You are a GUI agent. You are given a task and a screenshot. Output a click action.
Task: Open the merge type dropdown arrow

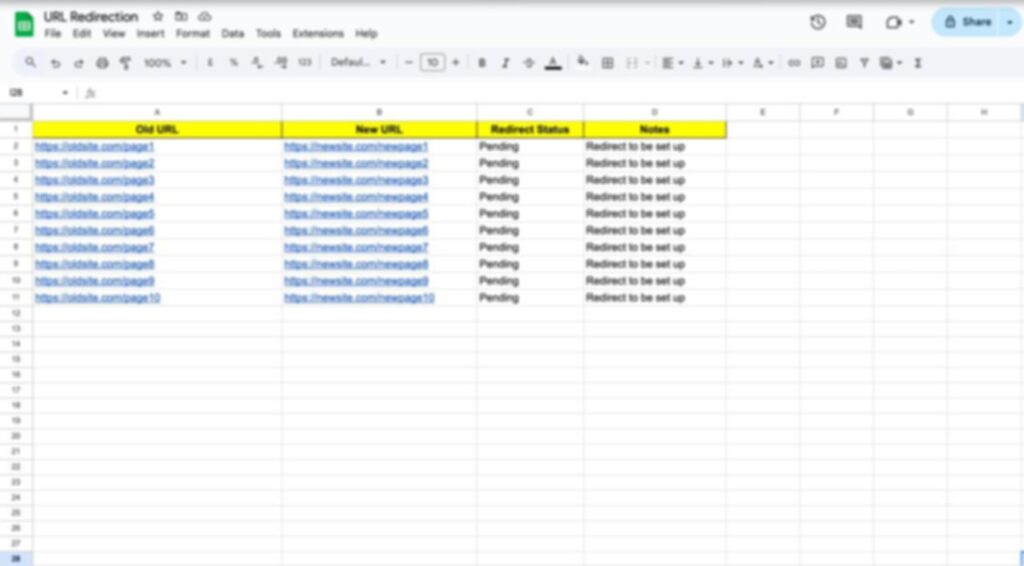click(x=647, y=63)
